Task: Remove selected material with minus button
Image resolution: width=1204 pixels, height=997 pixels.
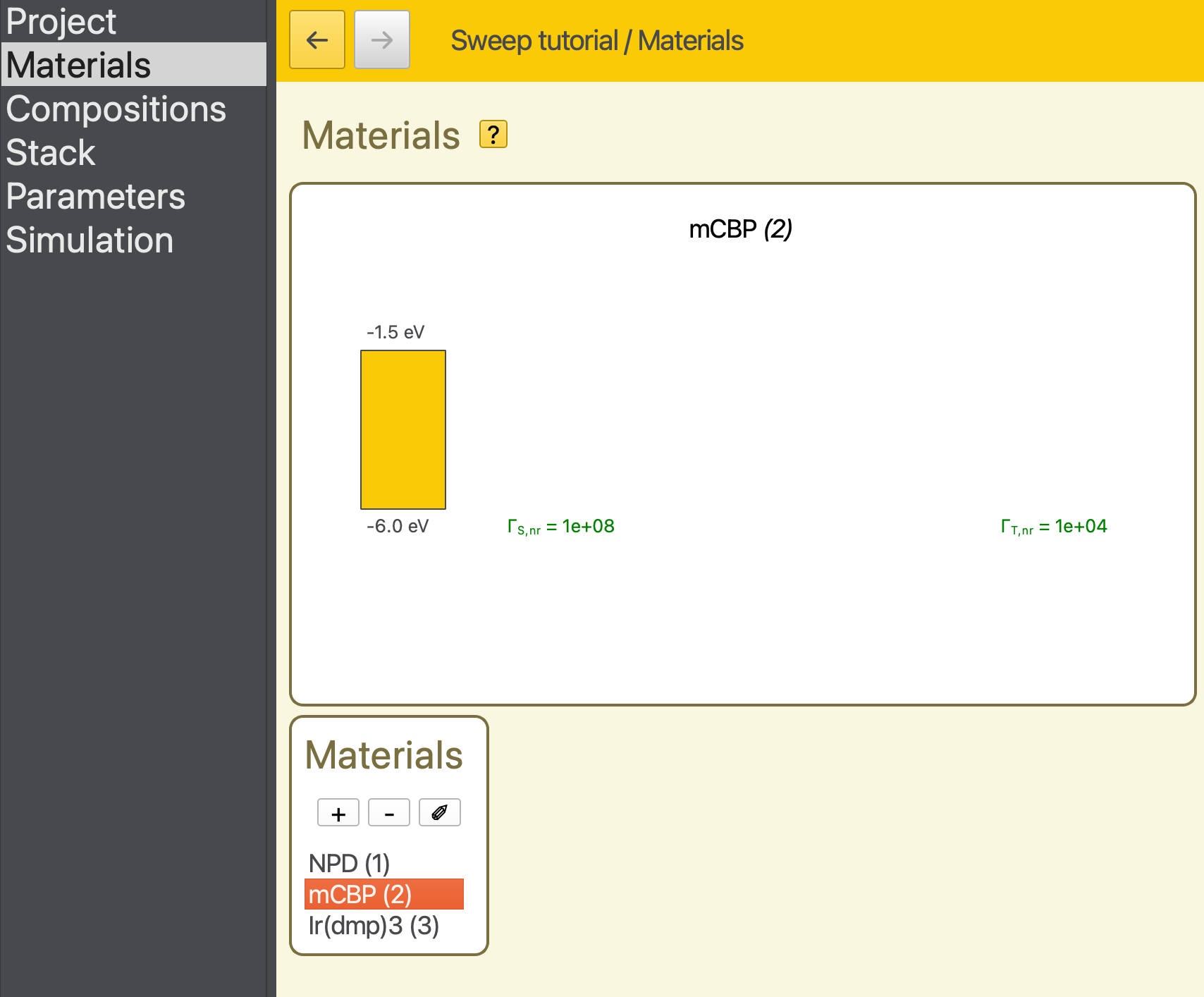Action: [389, 813]
